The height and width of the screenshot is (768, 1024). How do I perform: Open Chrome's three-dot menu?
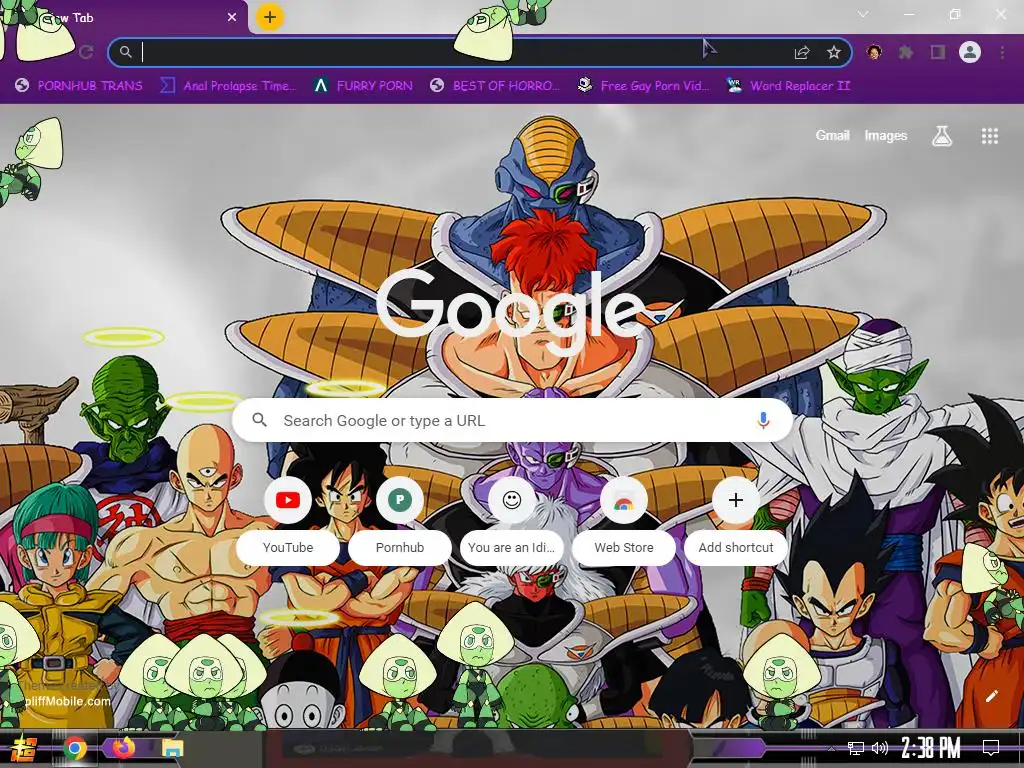click(x=1002, y=52)
